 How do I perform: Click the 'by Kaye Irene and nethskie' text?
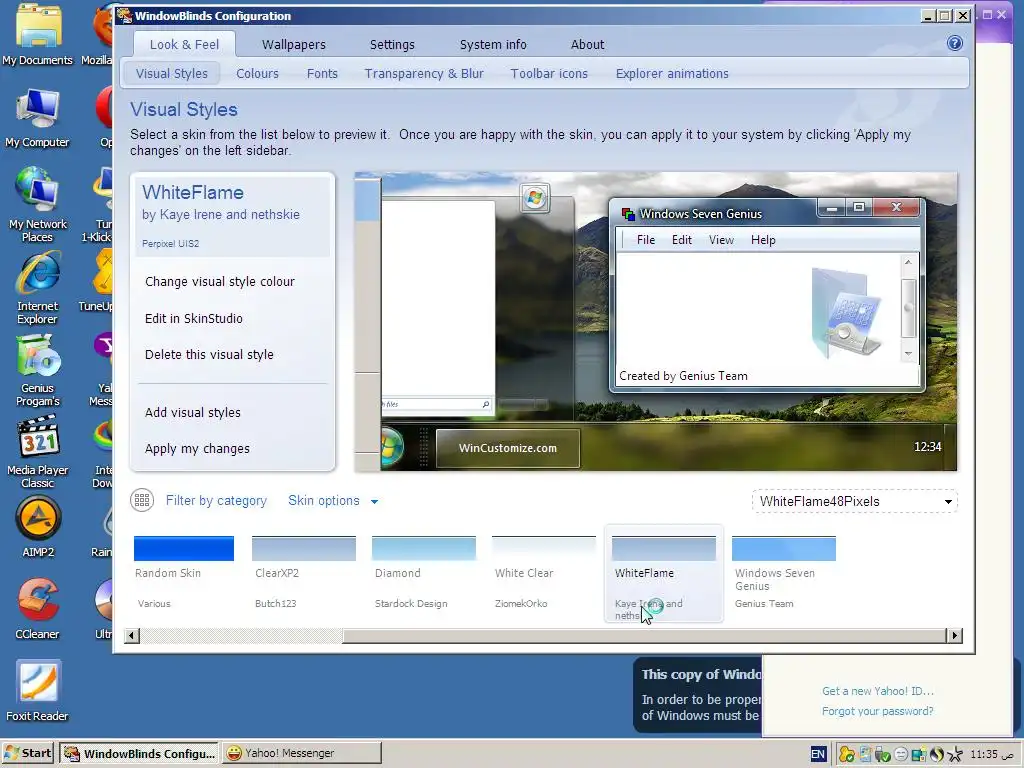[x=221, y=214]
